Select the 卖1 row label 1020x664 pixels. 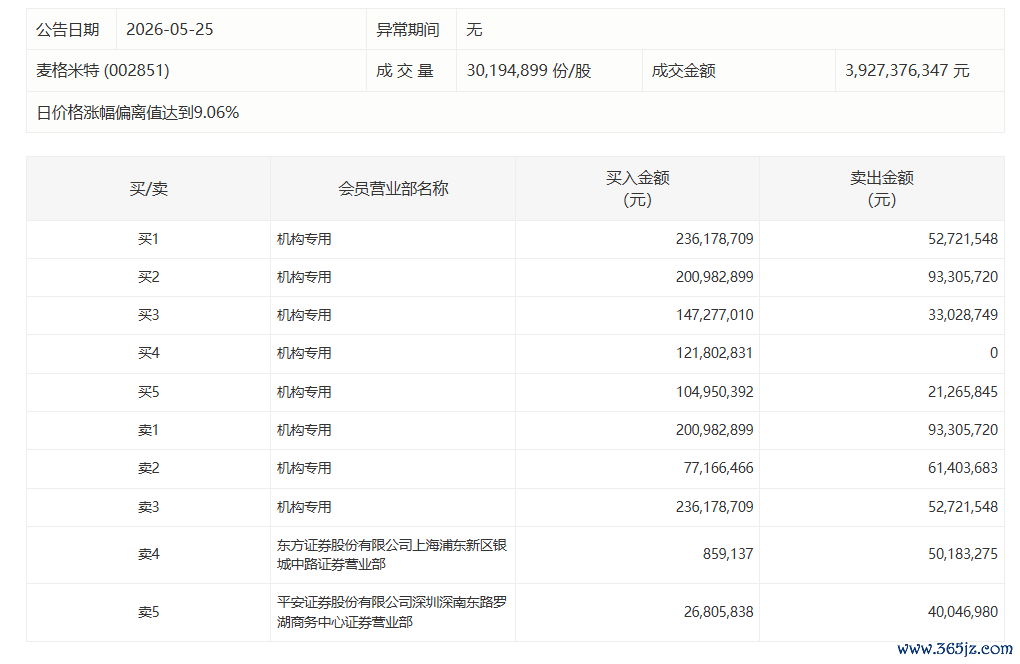click(x=148, y=430)
